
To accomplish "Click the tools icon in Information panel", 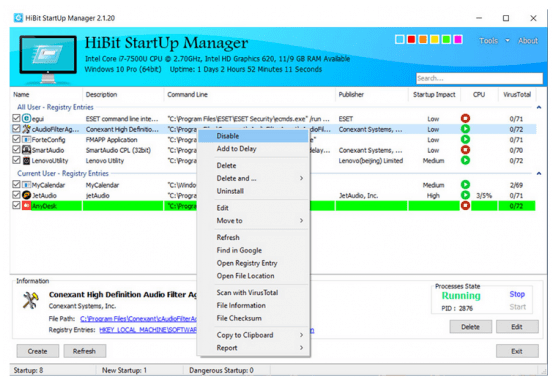I will (x=31, y=301).
